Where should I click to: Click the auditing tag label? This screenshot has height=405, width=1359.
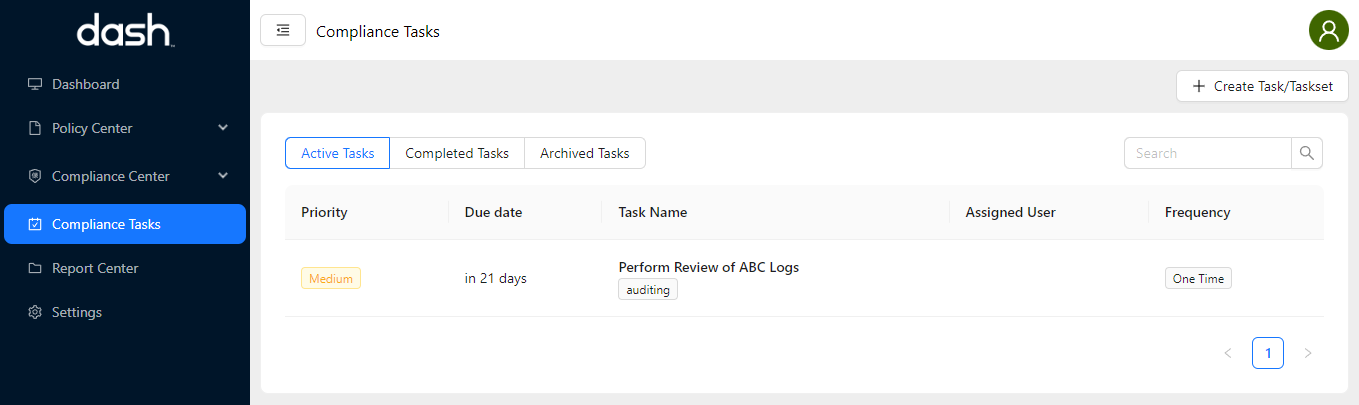[x=648, y=290]
